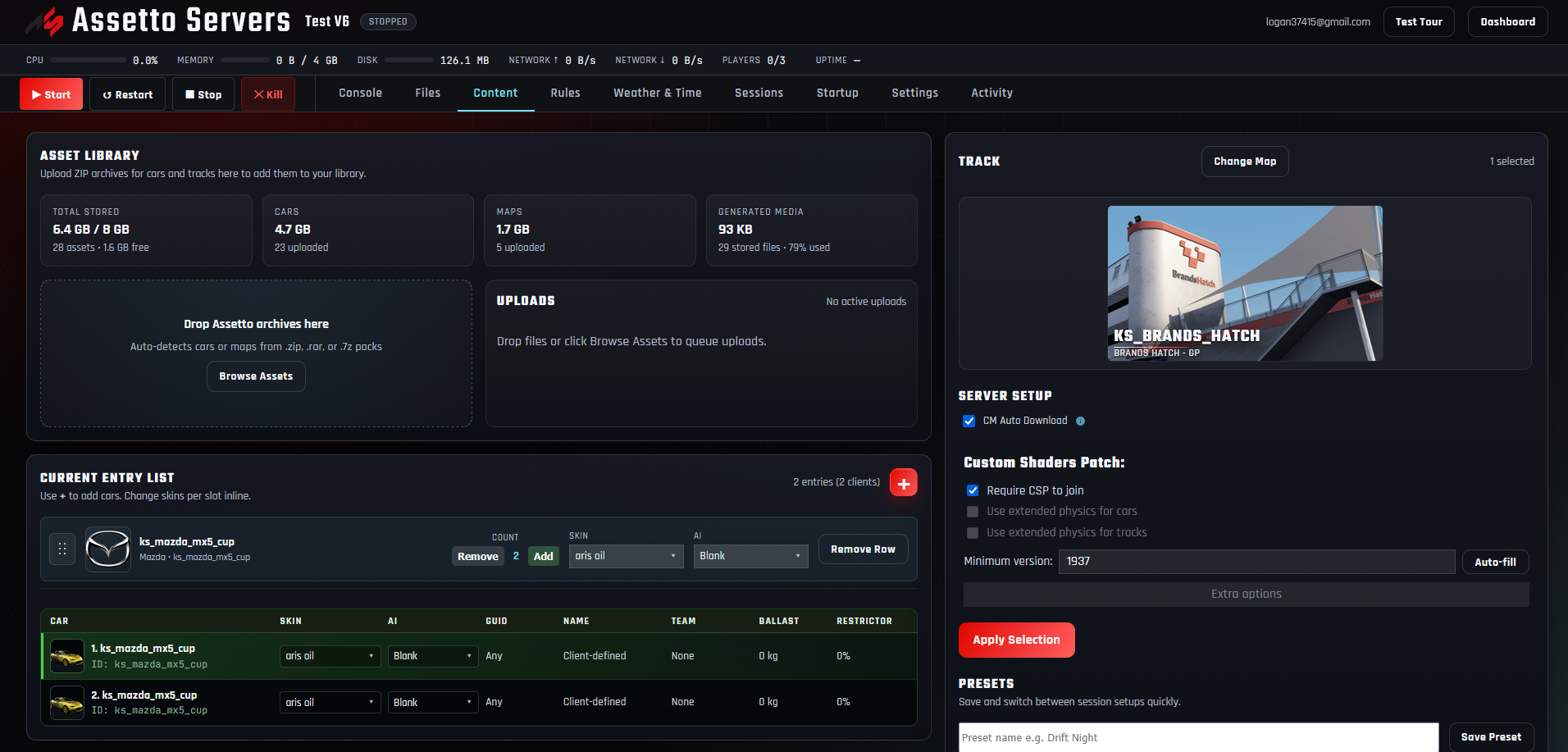
Task: Open the Files tab
Action: coord(427,93)
